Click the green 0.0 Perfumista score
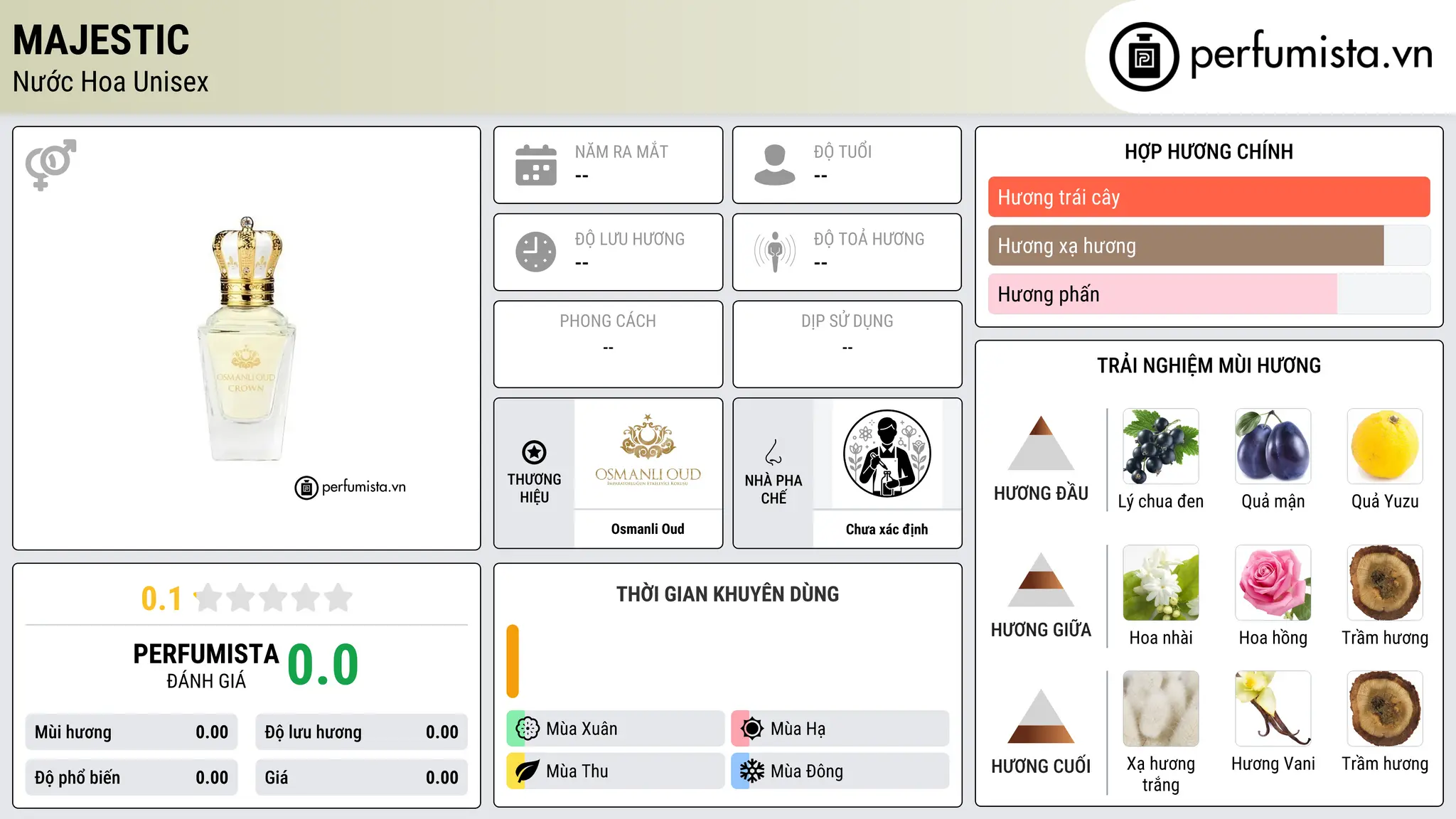 (x=323, y=665)
